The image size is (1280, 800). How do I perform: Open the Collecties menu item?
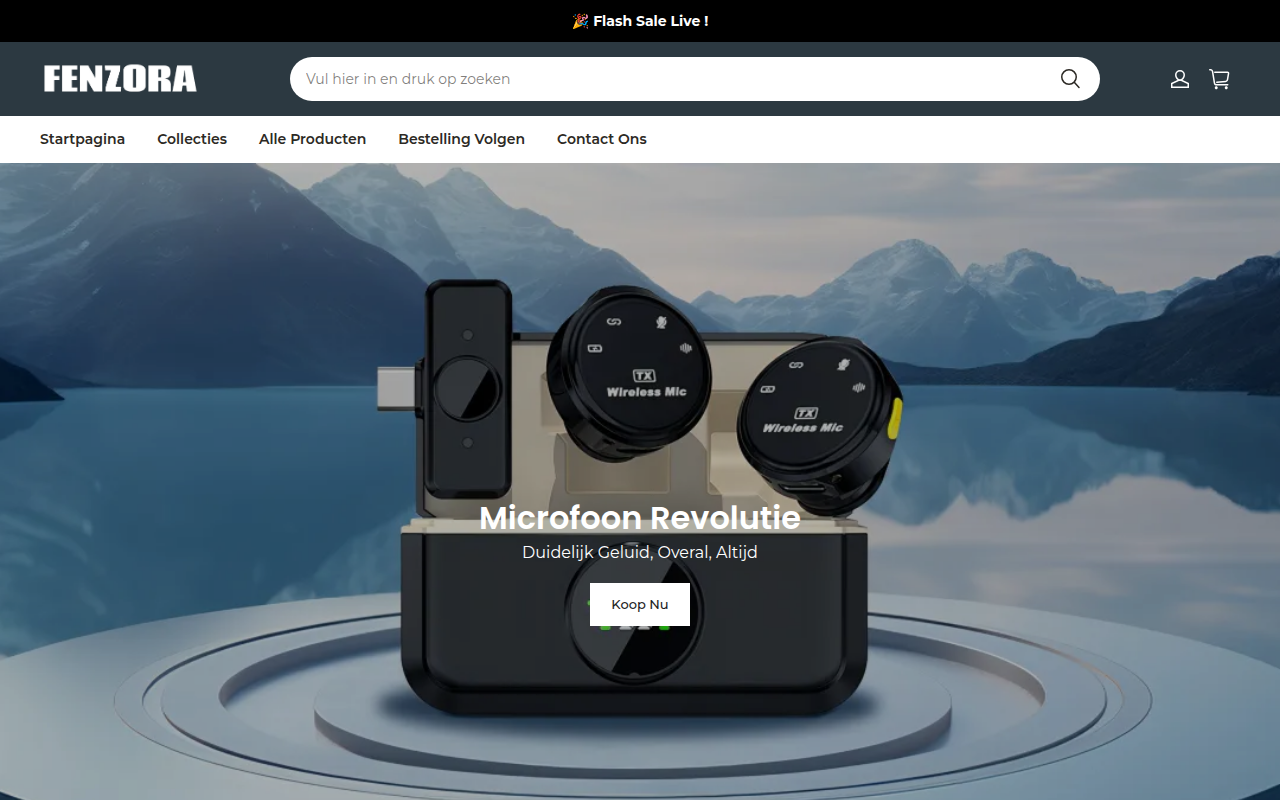[192, 139]
